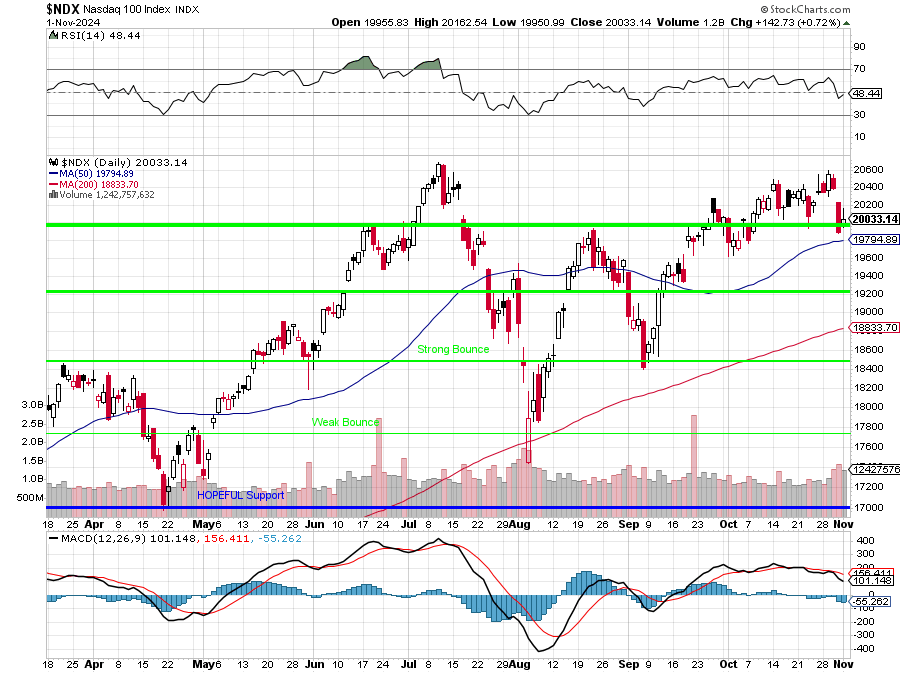This screenshot has width=900, height=673.
Task: Click the 48.44 RSI value tag
Action: 866,93
